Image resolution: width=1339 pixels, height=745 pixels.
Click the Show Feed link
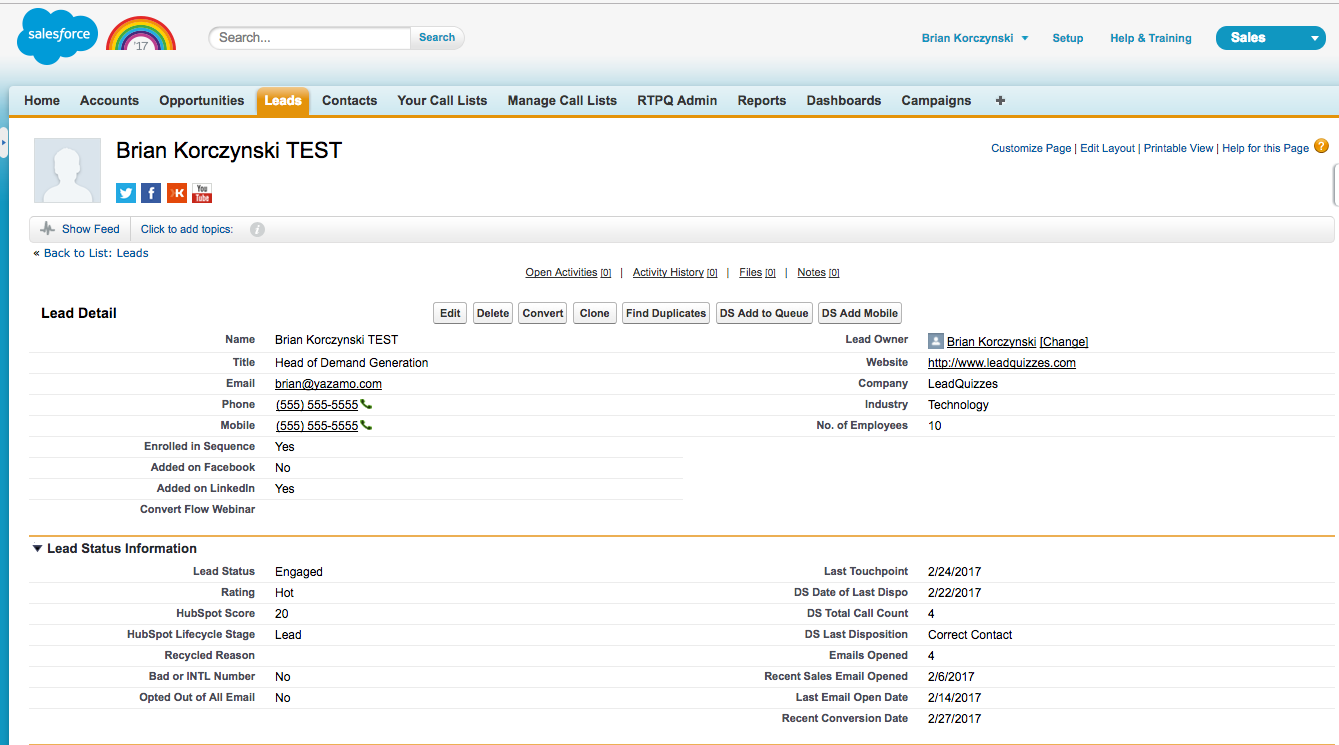(x=91, y=229)
